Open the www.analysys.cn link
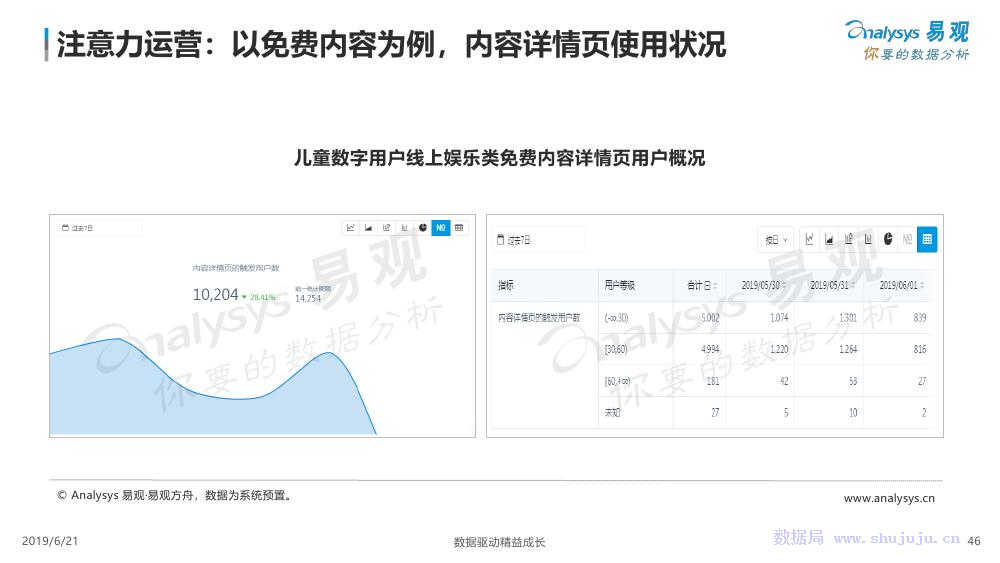Image resolution: width=1000 pixels, height=563 pixels. (889, 498)
